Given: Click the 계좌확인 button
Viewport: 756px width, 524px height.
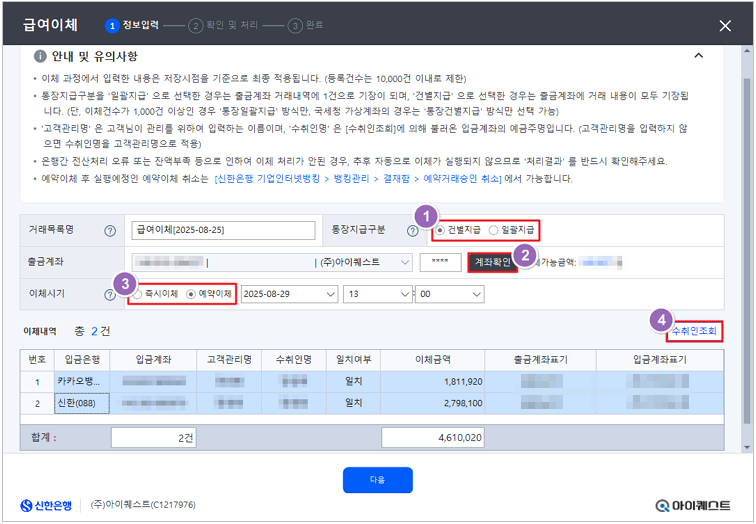Looking at the screenshot, I should tap(492, 263).
